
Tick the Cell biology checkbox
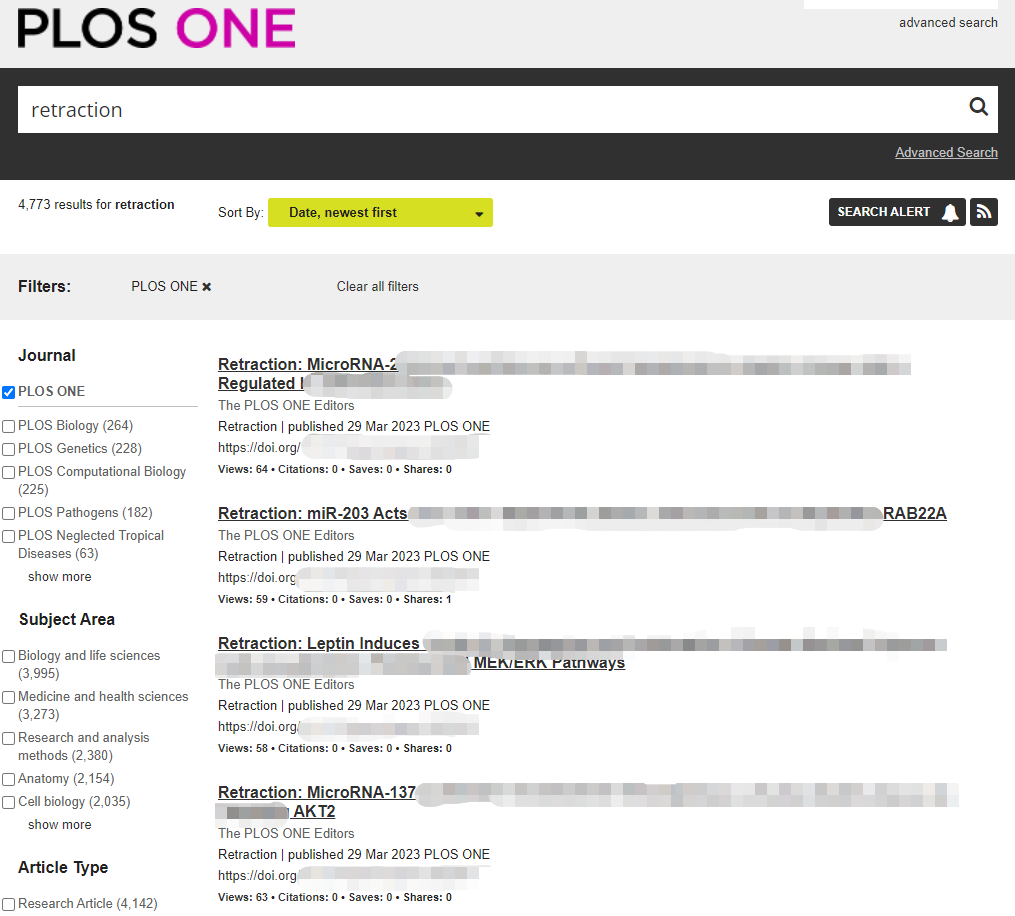click(x=8, y=803)
